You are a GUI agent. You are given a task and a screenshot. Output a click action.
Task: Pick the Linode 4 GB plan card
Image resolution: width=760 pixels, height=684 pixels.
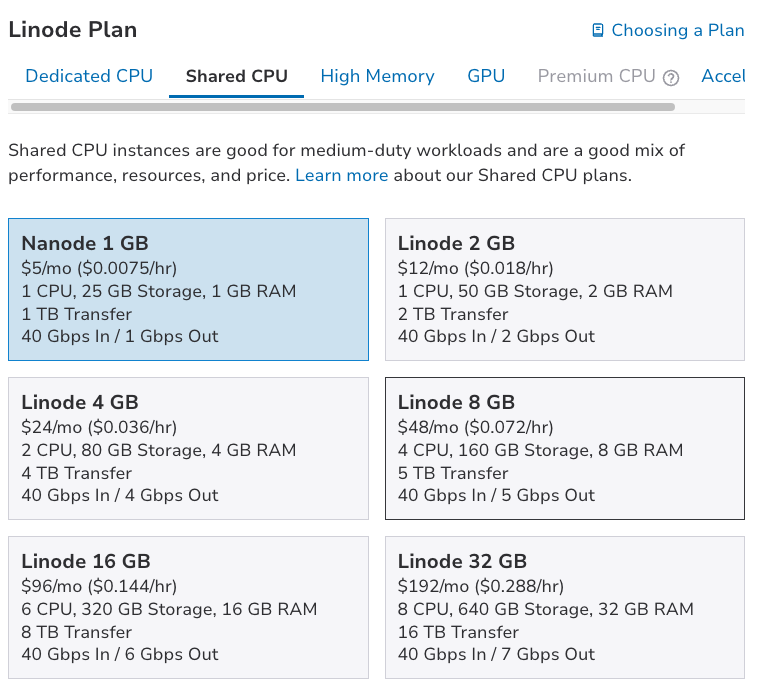[x=189, y=448]
